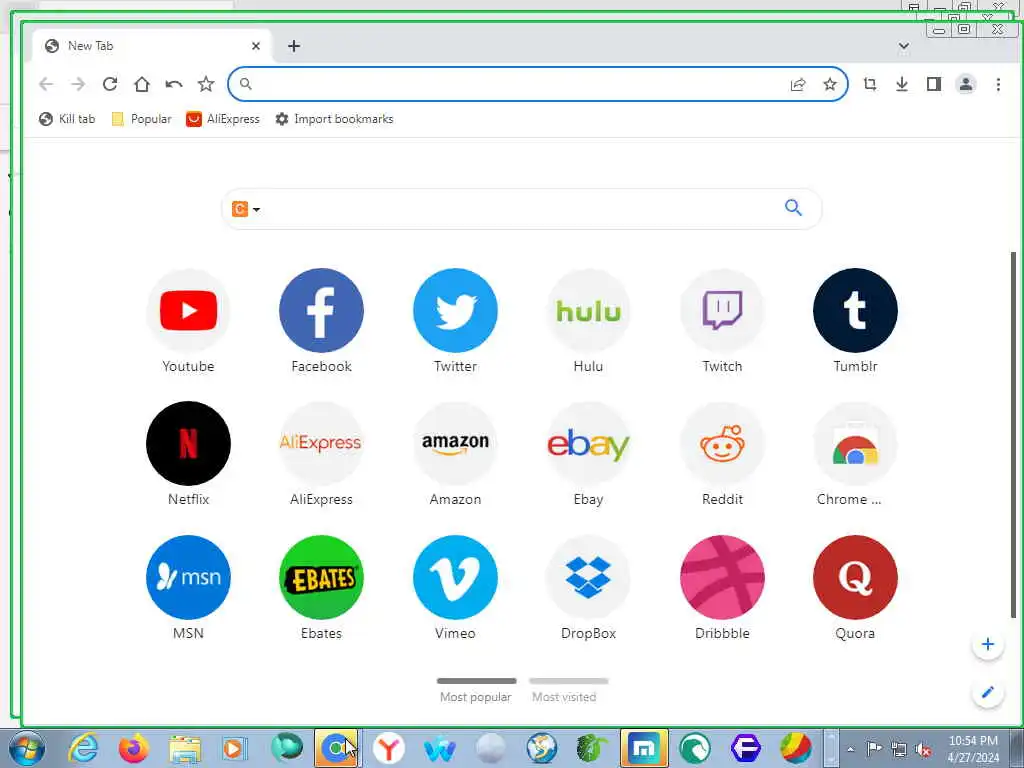Image resolution: width=1024 pixels, height=768 pixels.
Task: Open the downloads icon in toolbar
Action: click(x=902, y=84)
